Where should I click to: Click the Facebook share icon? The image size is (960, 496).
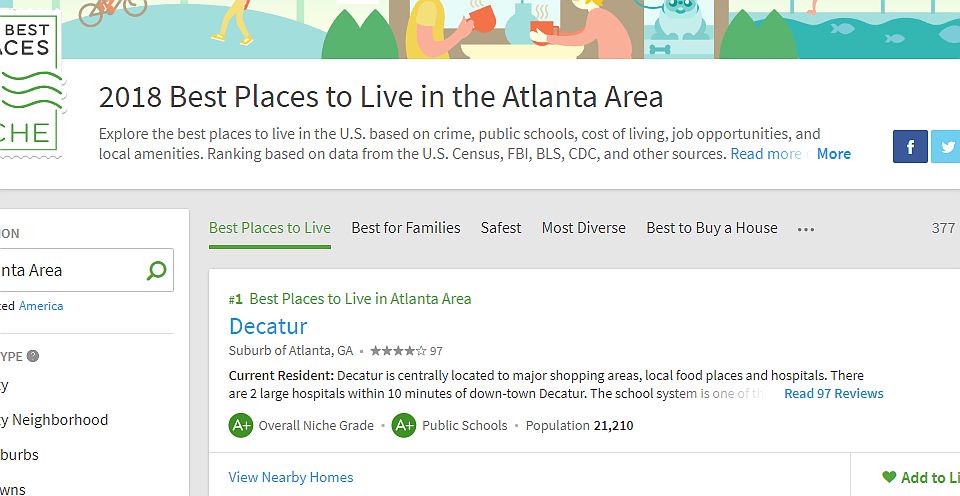pos(910,147)
